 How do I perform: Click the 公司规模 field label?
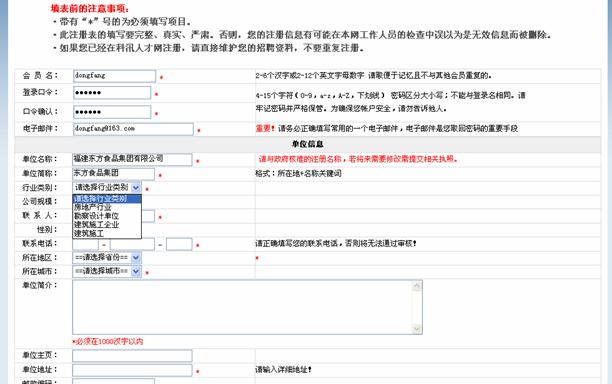[x=40, y=201]
